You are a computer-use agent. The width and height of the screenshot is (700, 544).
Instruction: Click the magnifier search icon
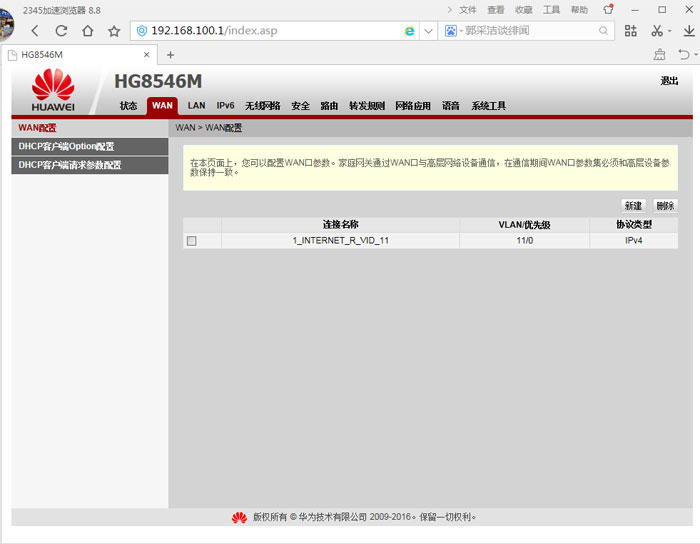tap(603, 31)
